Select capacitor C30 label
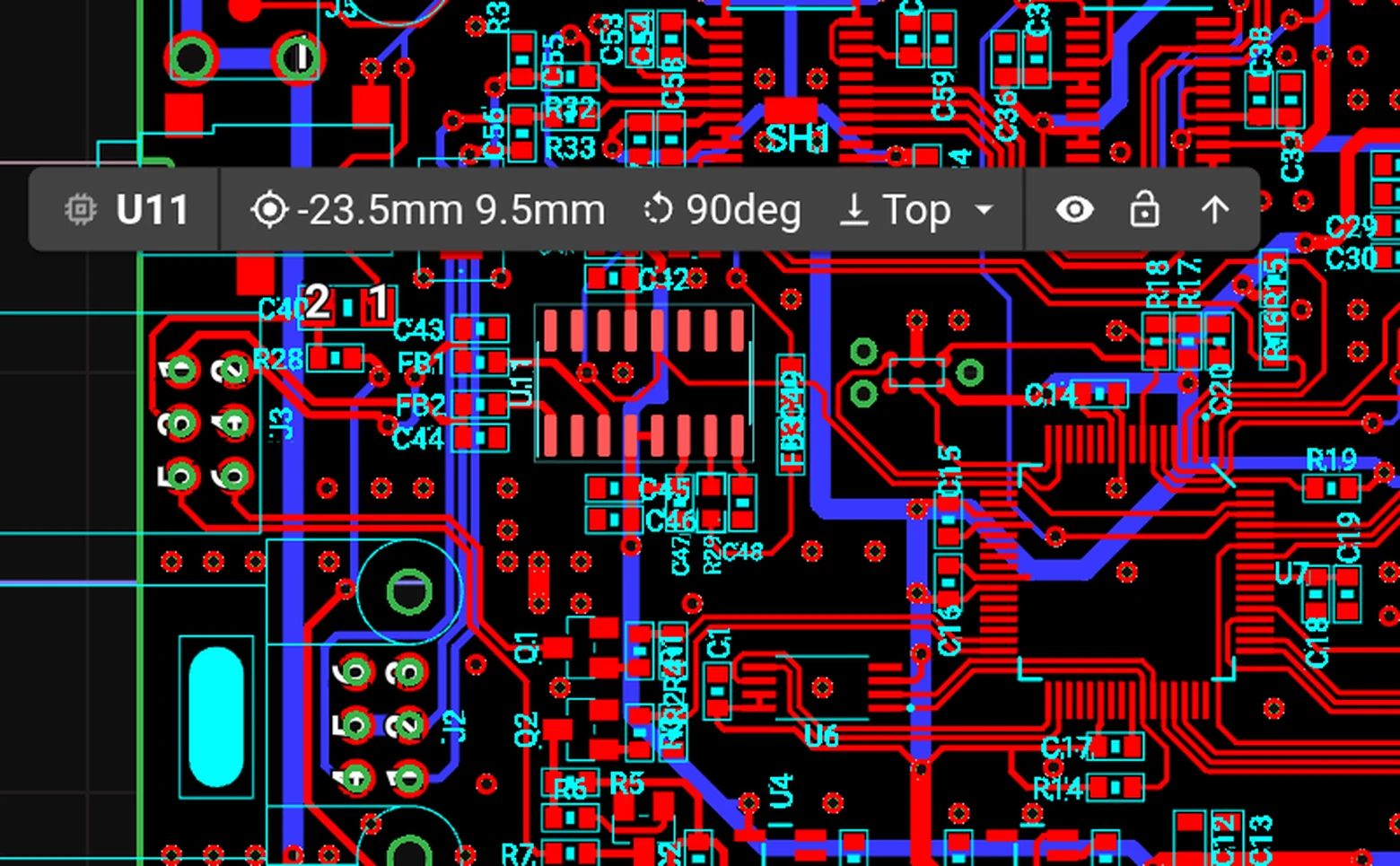 (x=1351, y=258)
